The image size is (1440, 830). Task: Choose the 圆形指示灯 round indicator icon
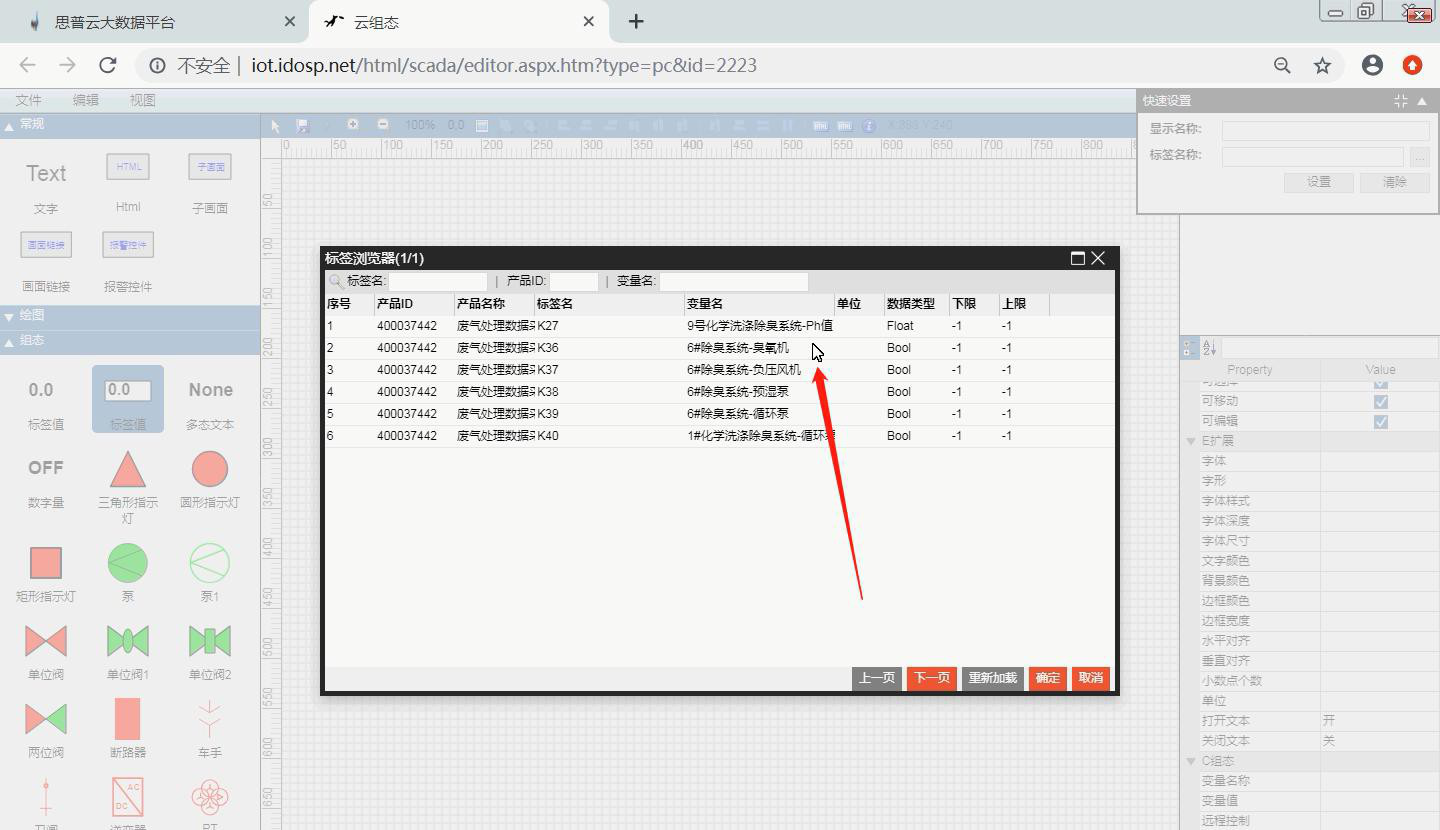[210, 469]
